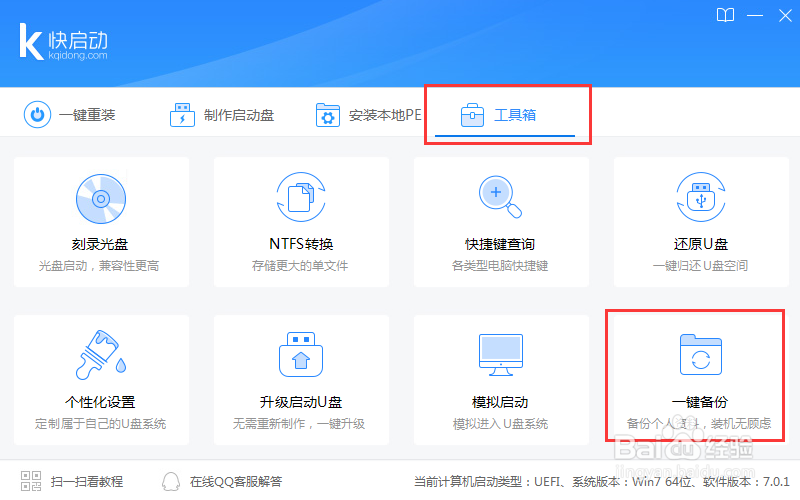Open 在线QQ客服解答 support link

point(236,481)
